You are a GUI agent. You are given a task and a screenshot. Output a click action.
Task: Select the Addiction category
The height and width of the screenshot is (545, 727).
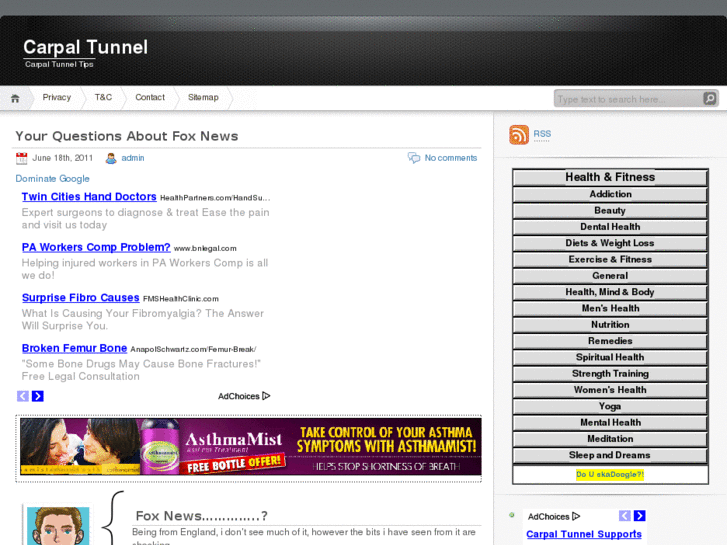click(x=610, y=194)
